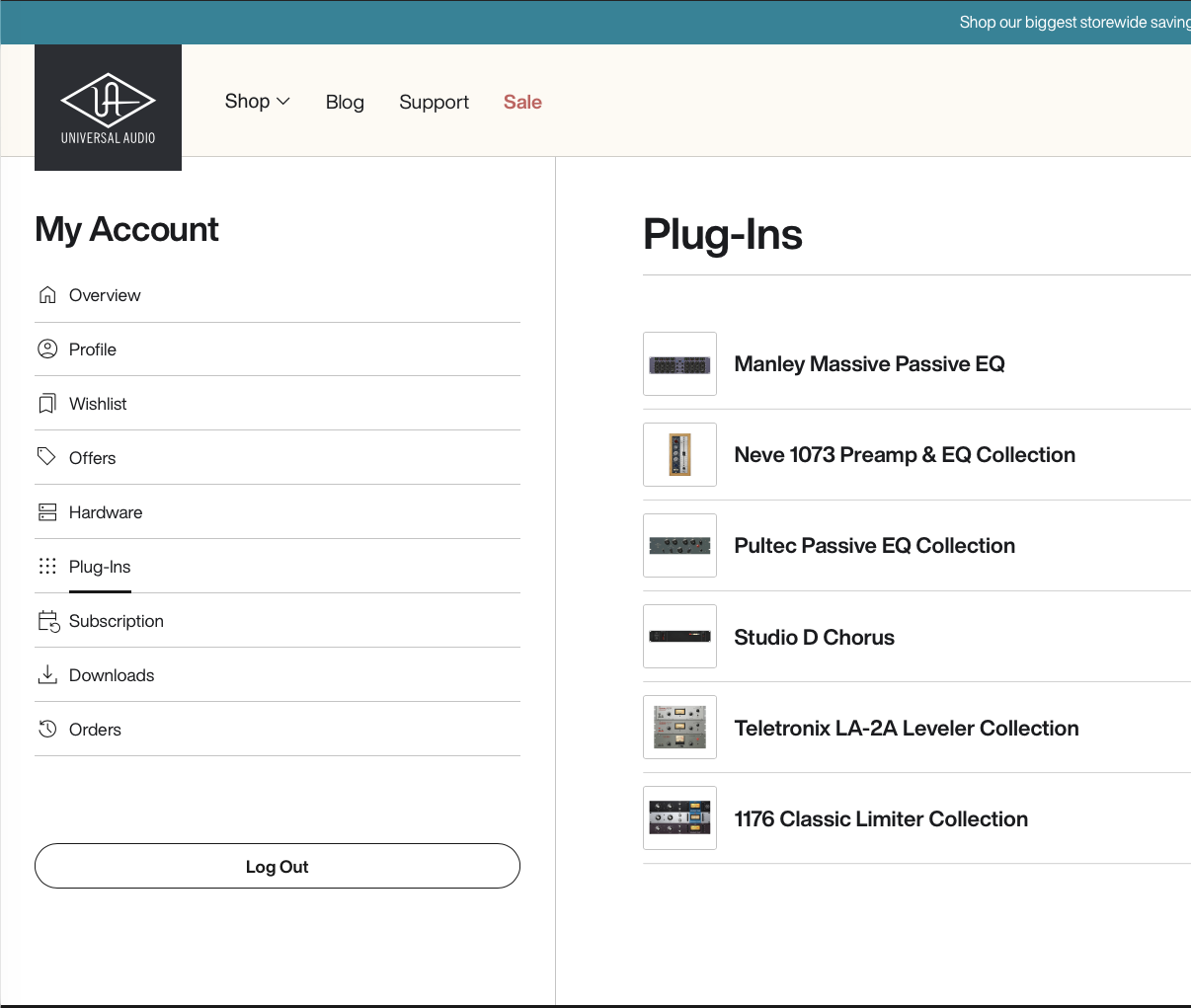Click the Offers tag icon
The height and width of the screenshot is (1008, 1191).
click(x=47, y=457)
